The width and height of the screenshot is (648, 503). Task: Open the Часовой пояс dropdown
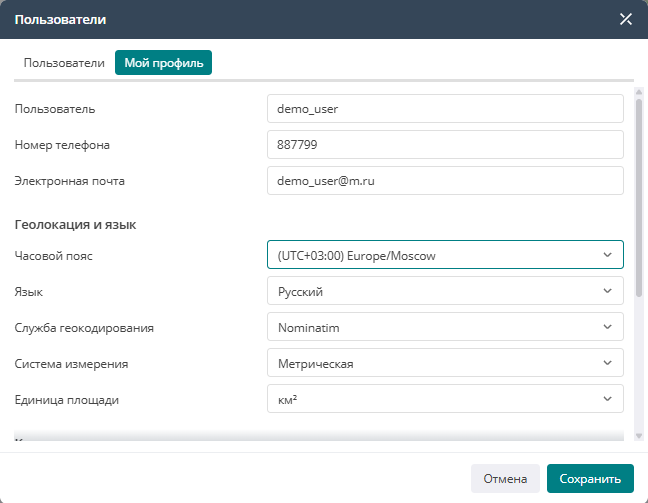[445, 255]
